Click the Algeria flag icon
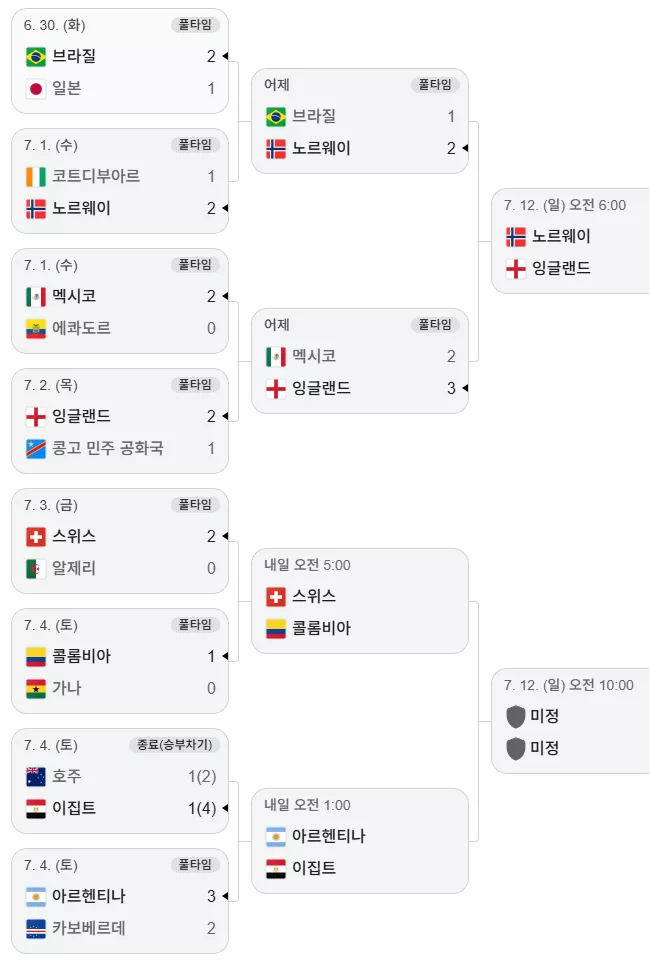 36,569
